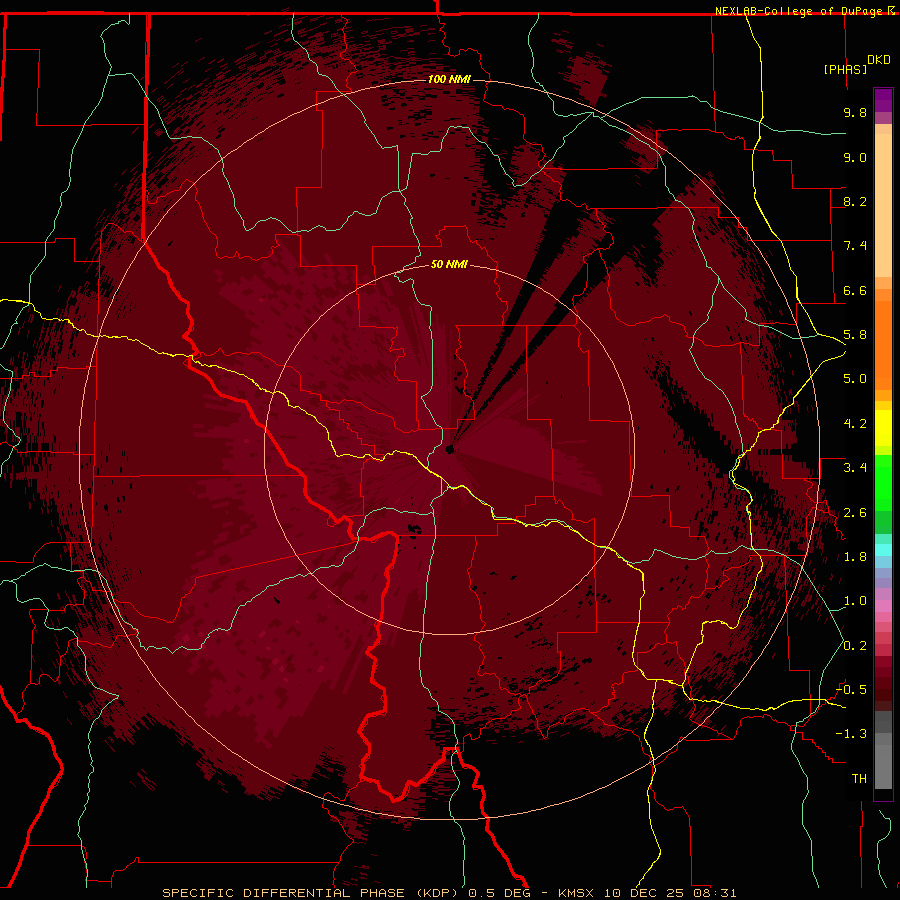This screenshot has width=900, height=900.
Task: Click the 50 NMI range ring label
Action: point(449,264)
